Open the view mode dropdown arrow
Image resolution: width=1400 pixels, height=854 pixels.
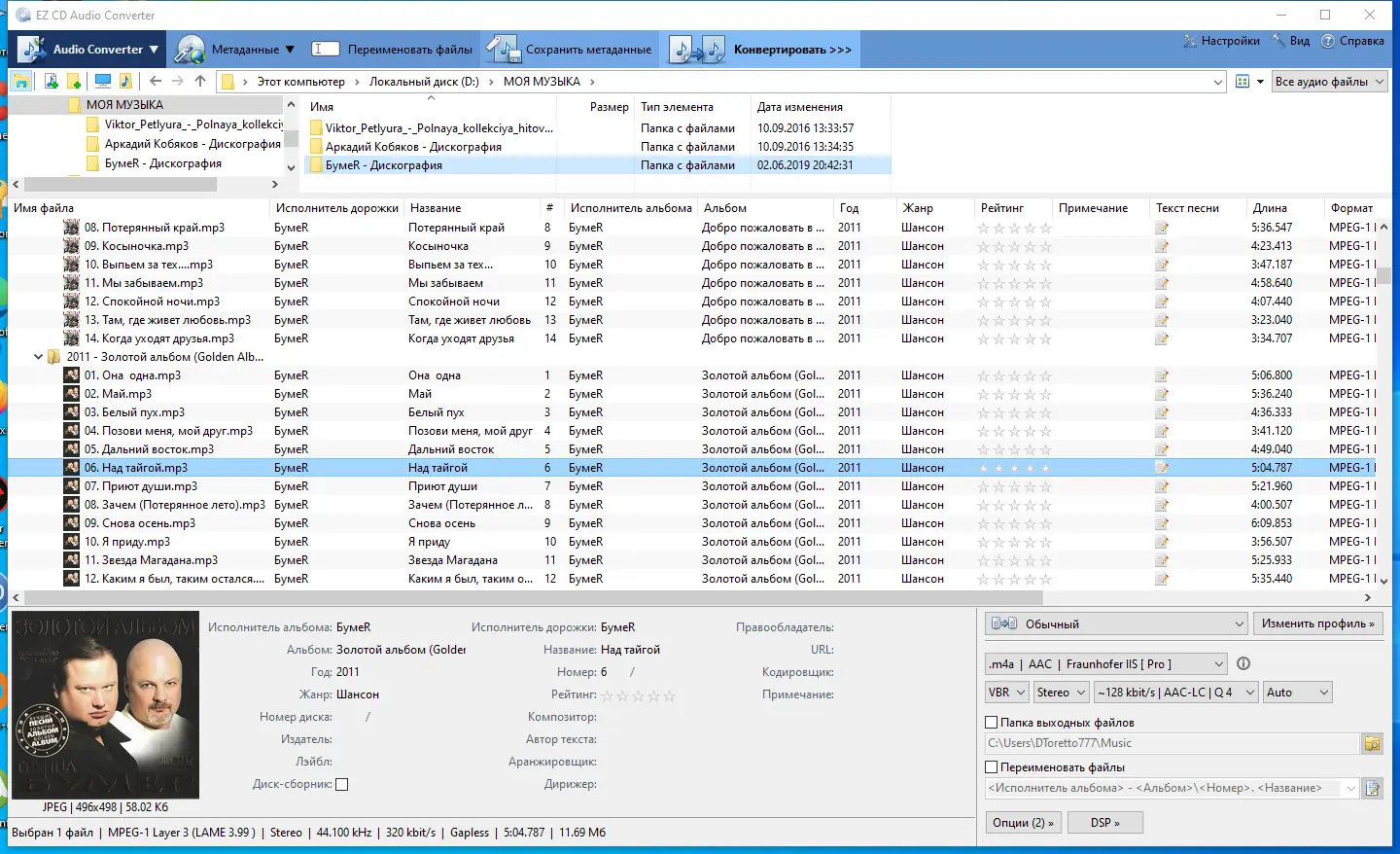point(1260,82)
